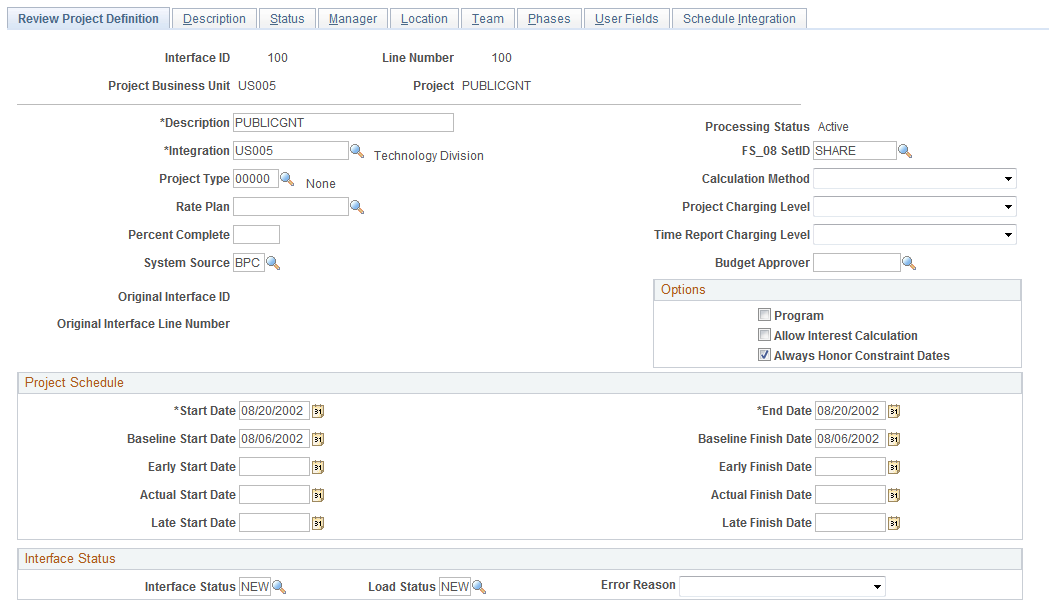
Task: Open the Project Charging Level dropdown
Action: [914, 207]
